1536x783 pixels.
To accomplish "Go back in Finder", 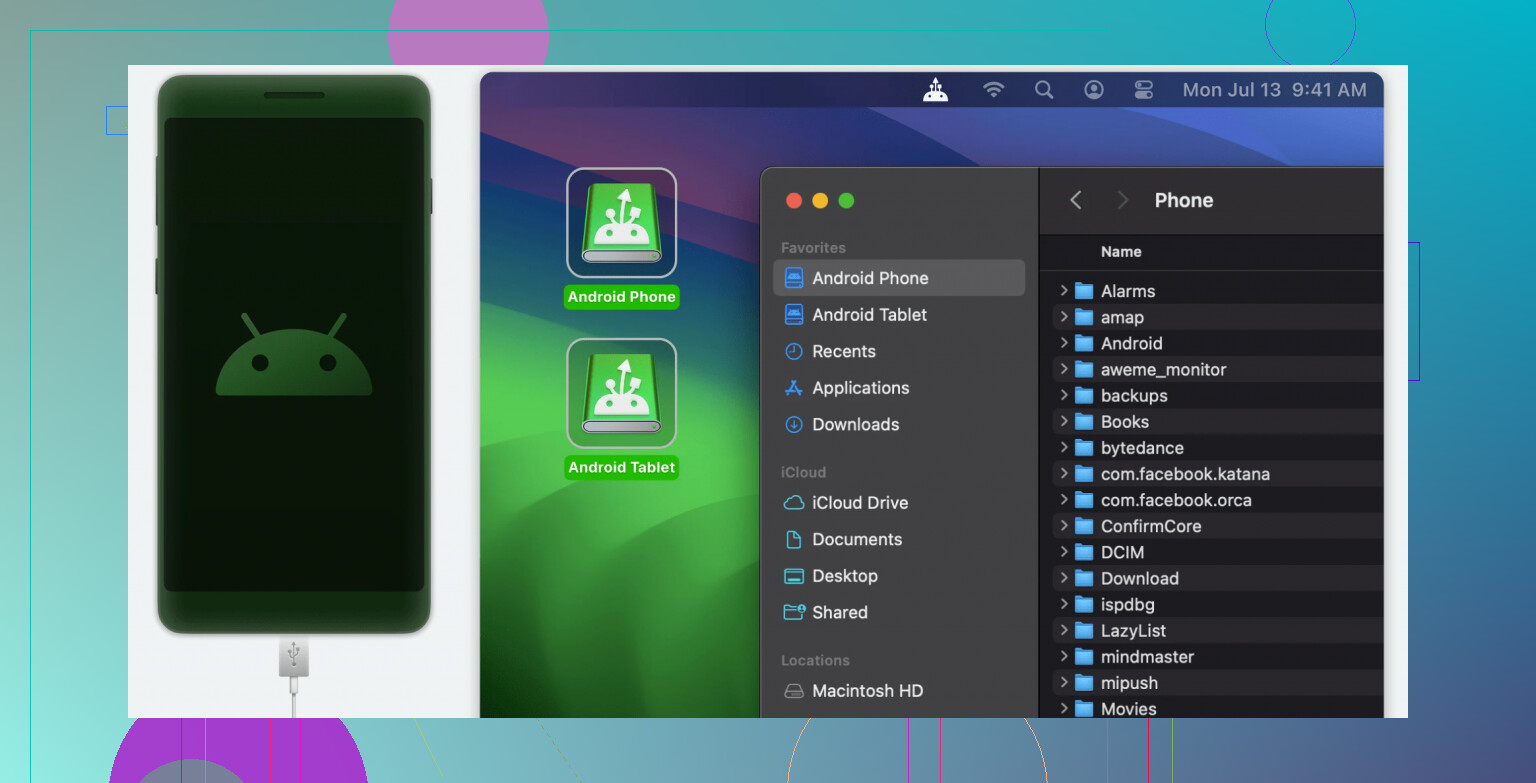I will (1076, 200).
